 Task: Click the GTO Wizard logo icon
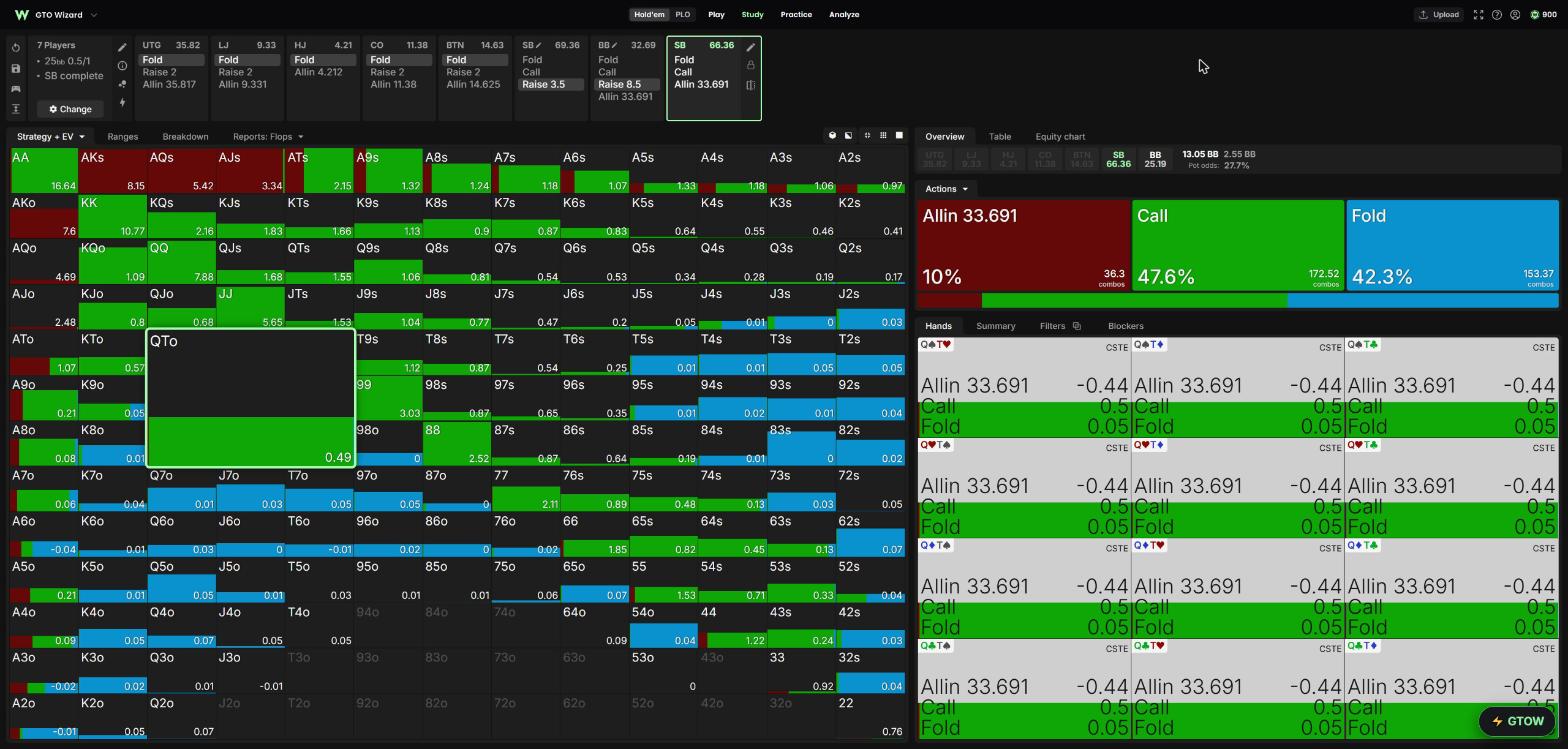point(22,15)
